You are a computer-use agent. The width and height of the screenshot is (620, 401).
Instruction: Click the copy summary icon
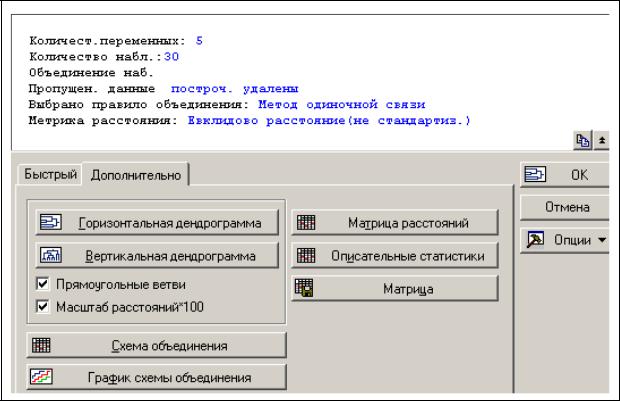pos(582,140)
